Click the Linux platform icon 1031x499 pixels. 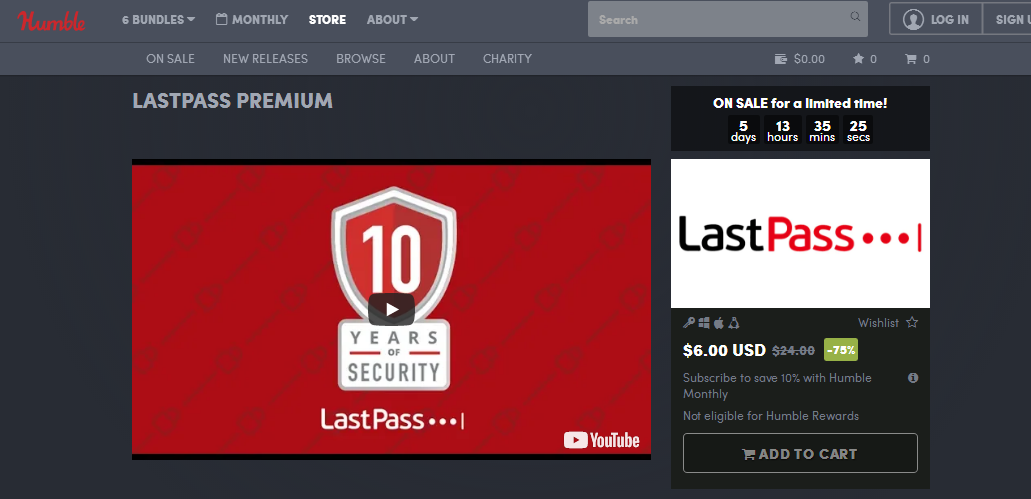734,323
